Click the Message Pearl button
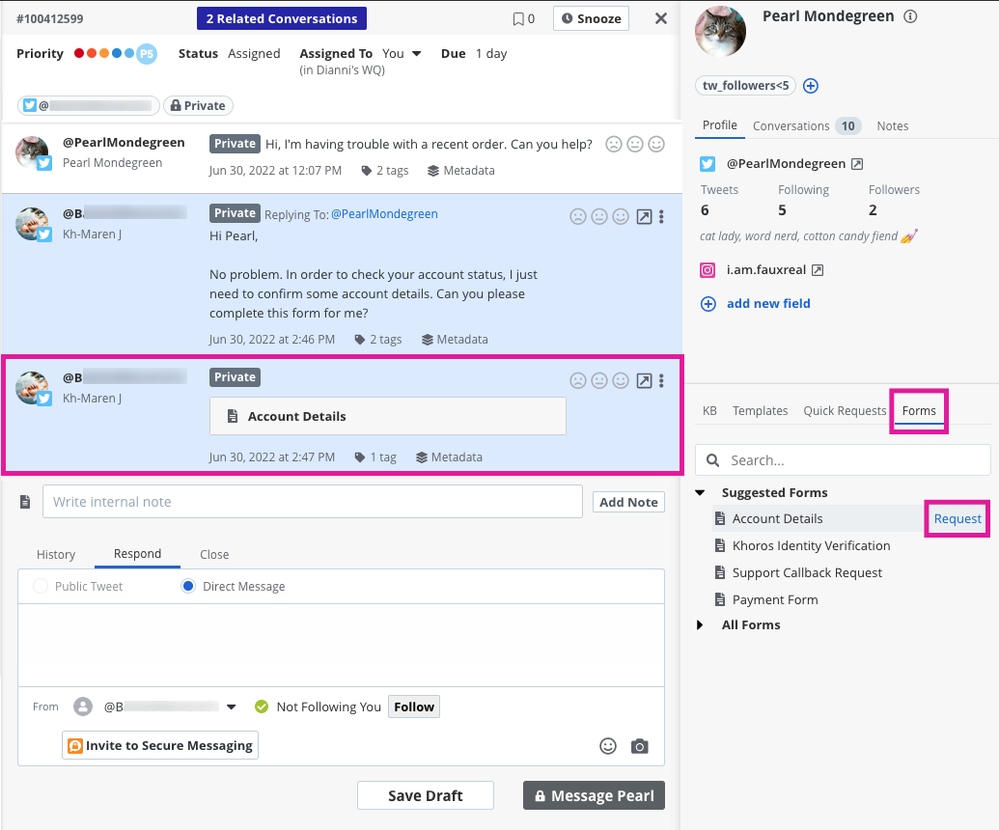Screen dimensions: 999x830 594,796
